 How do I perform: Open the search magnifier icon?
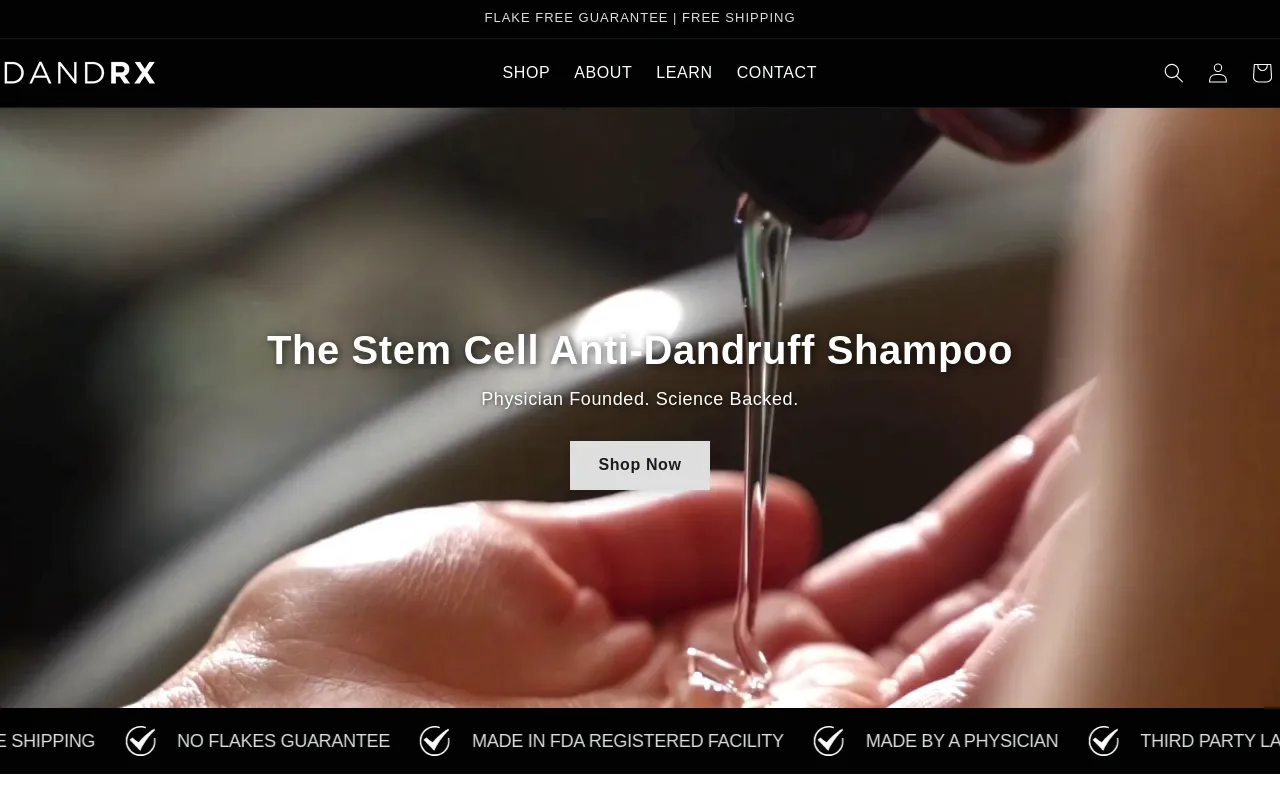(x=1174, y=73)
